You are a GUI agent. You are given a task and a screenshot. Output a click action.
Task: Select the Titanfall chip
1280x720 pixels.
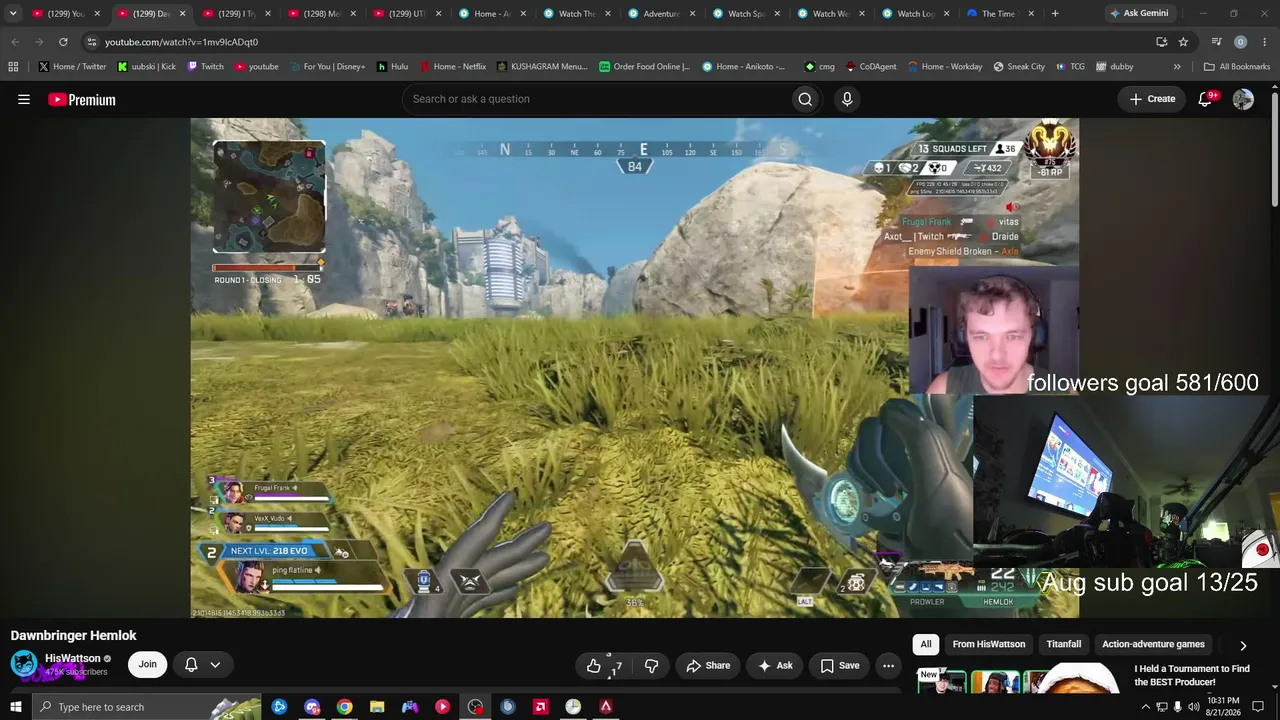pyautogui.click(x=1064, y=645)
